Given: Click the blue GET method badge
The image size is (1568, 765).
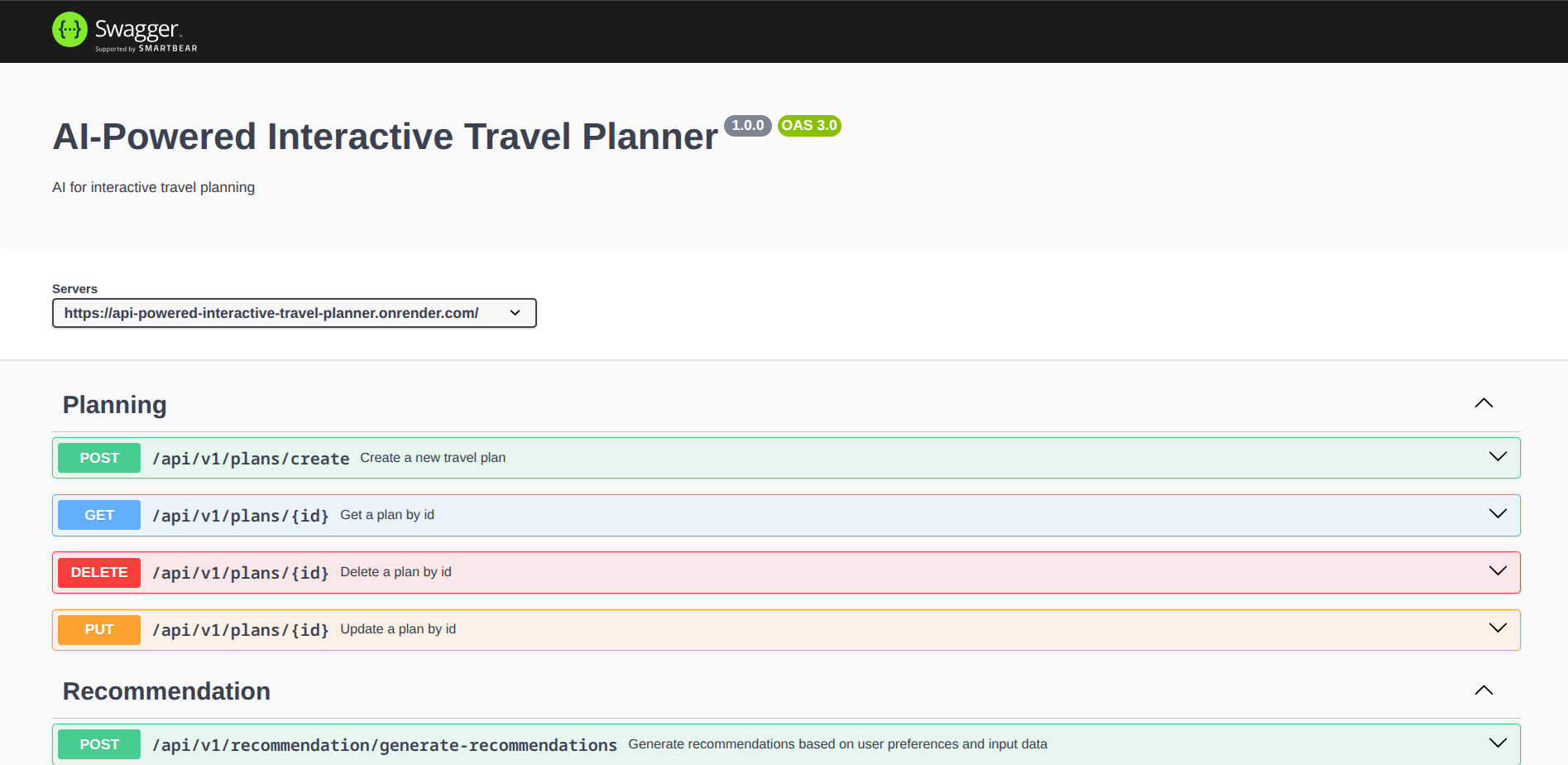Looking at the screenshot, I should [x=99, y=515].
